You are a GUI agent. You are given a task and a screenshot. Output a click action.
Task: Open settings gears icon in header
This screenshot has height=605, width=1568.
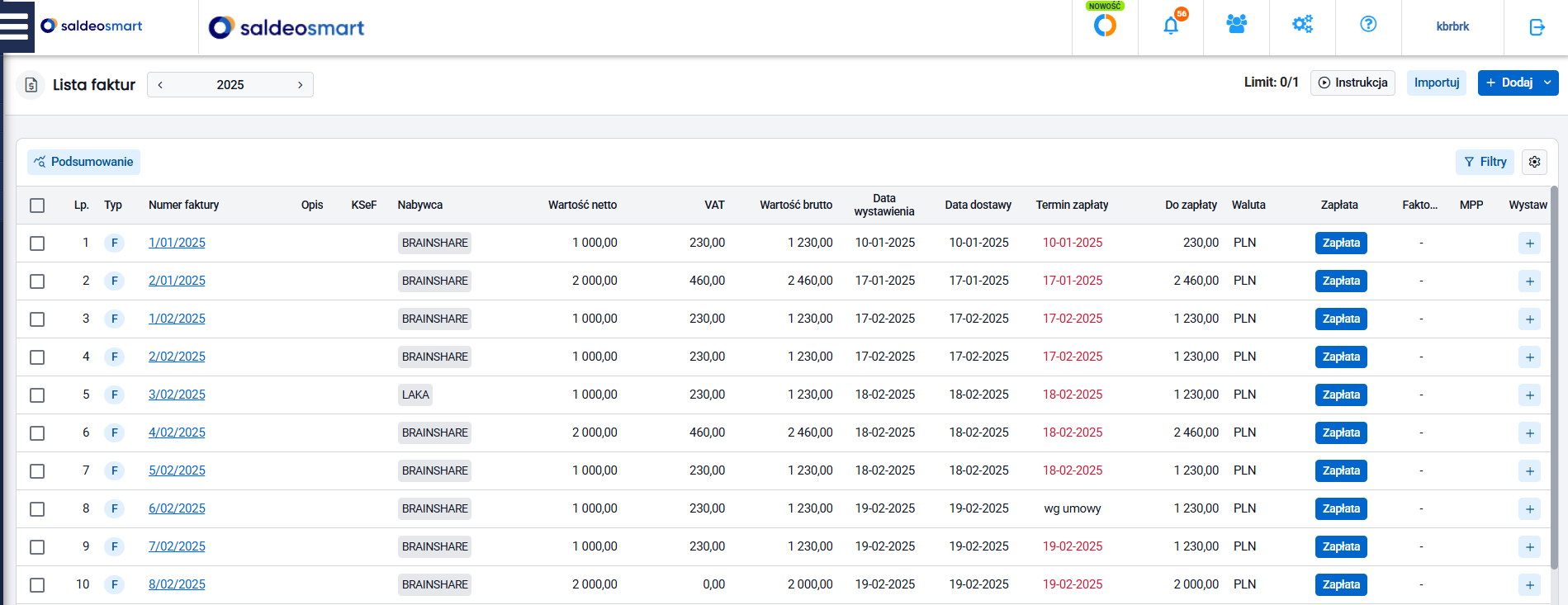pyautogui.click(x=1302, y=25)
